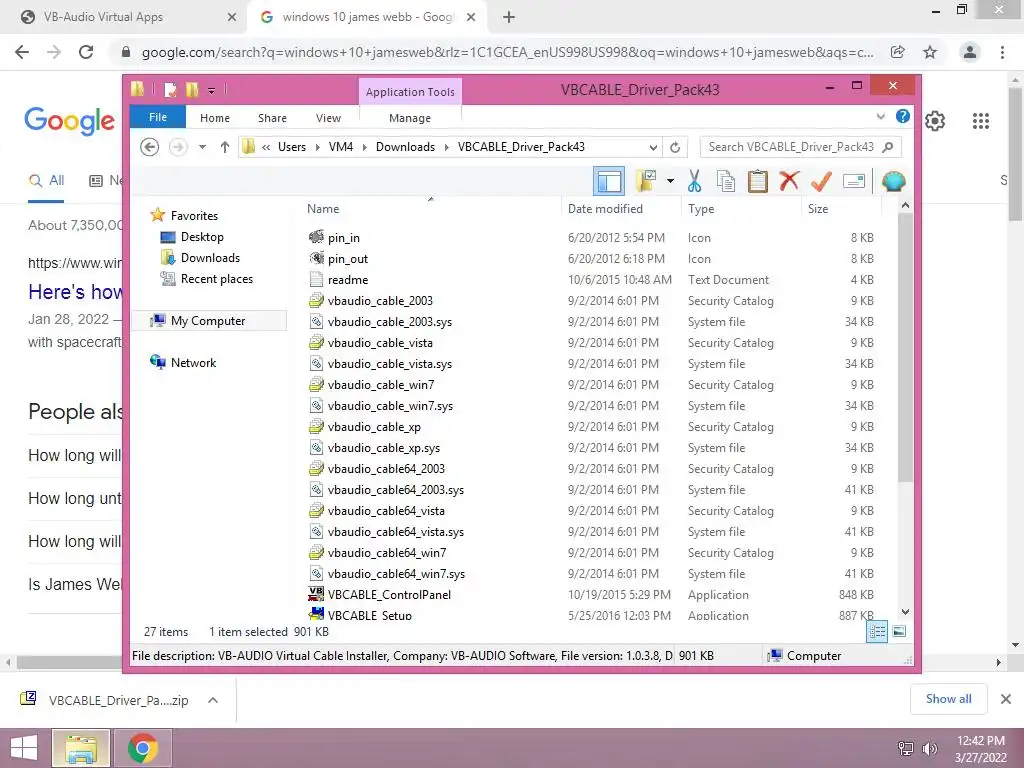Bookmark this page with star icon
1024x768 pixels.
930,52
